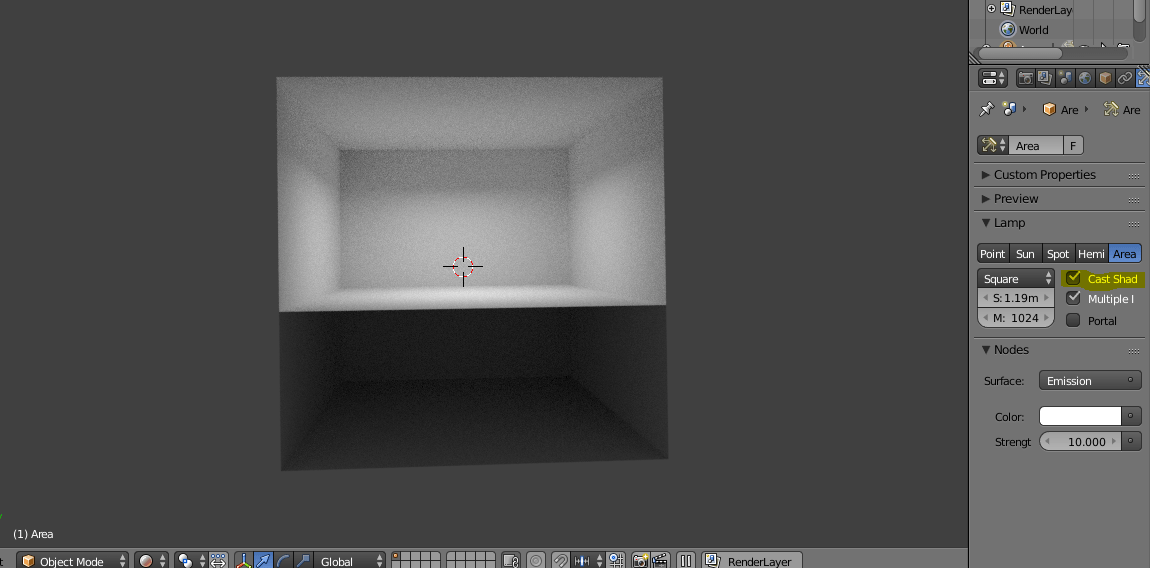1150x568 pixels.
Task: Click the Strength 10.000 field
Action: (1080, 442)
